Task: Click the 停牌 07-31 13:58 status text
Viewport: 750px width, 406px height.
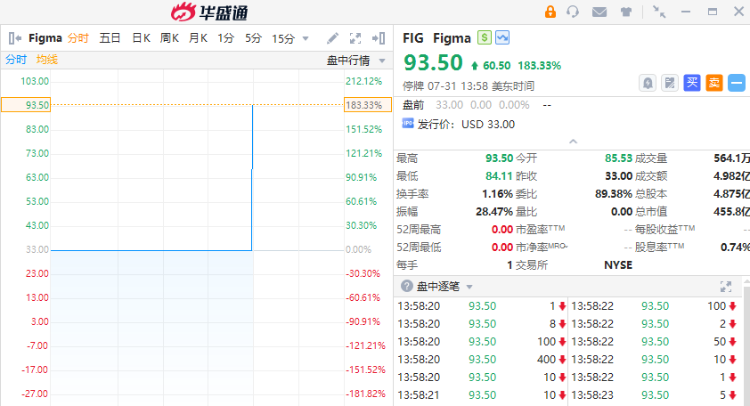Action: coord(468,86)
